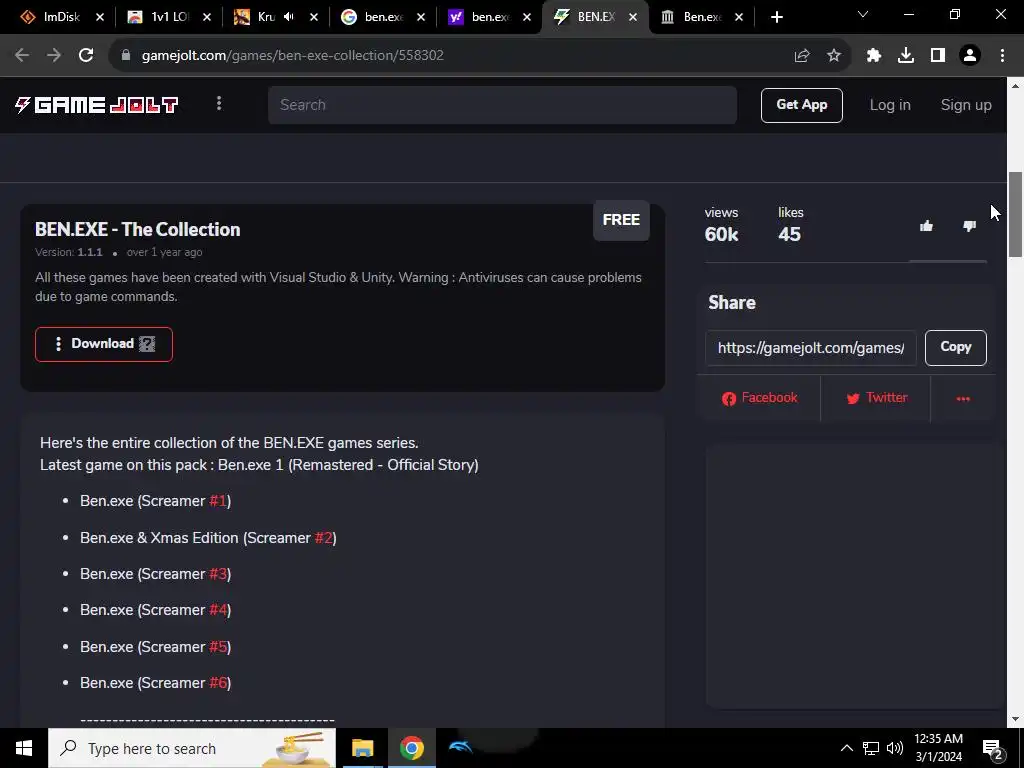Open File Explorer from the taskbar
The height and width of the screenshot is (768, 1024).
pyautogui.click(x=362, y=748)
